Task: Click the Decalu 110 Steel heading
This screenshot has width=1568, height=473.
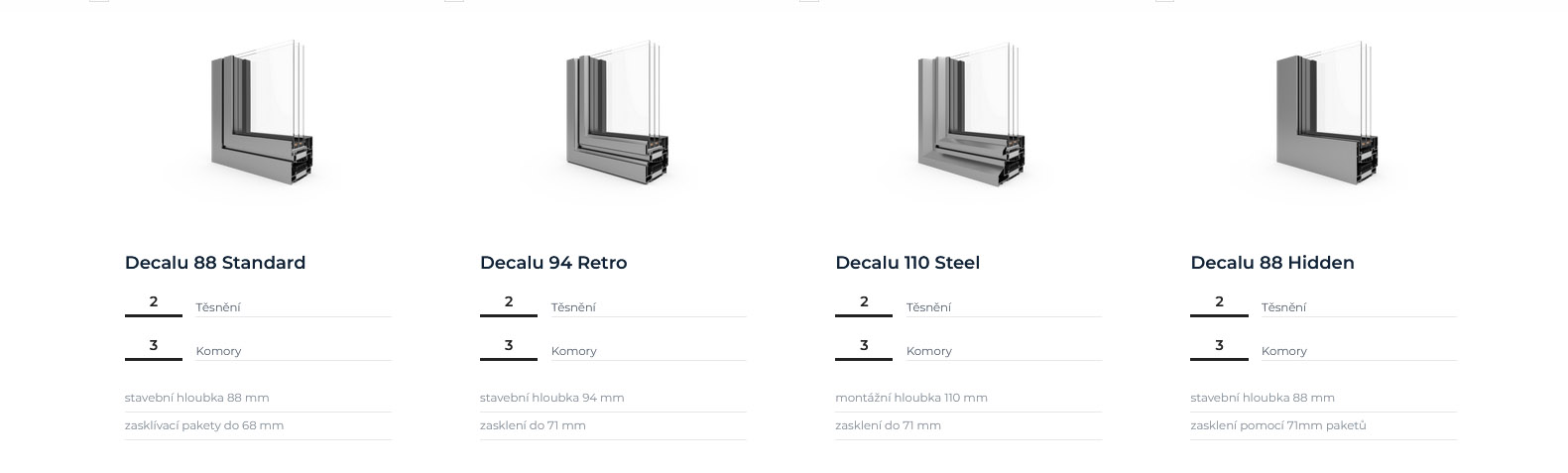Action: 907,263
